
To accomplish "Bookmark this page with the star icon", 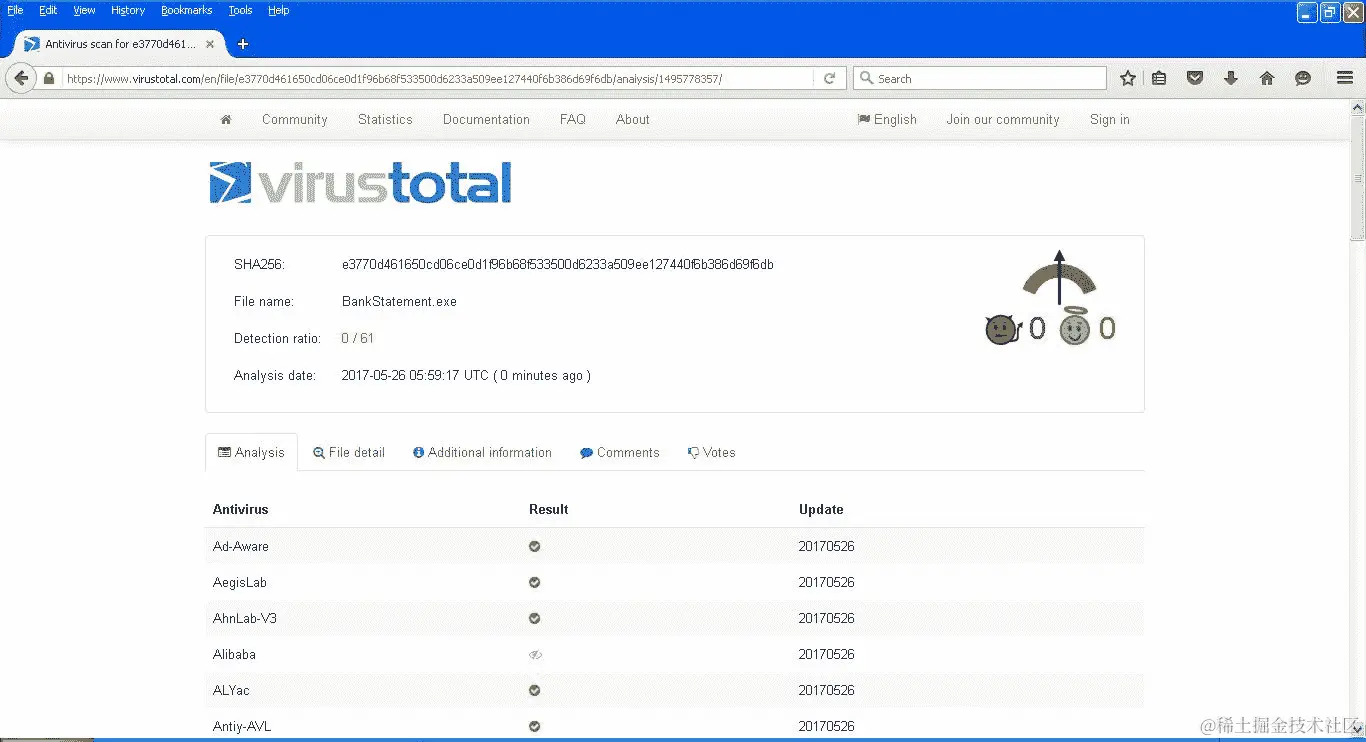I will (1128, 79).
